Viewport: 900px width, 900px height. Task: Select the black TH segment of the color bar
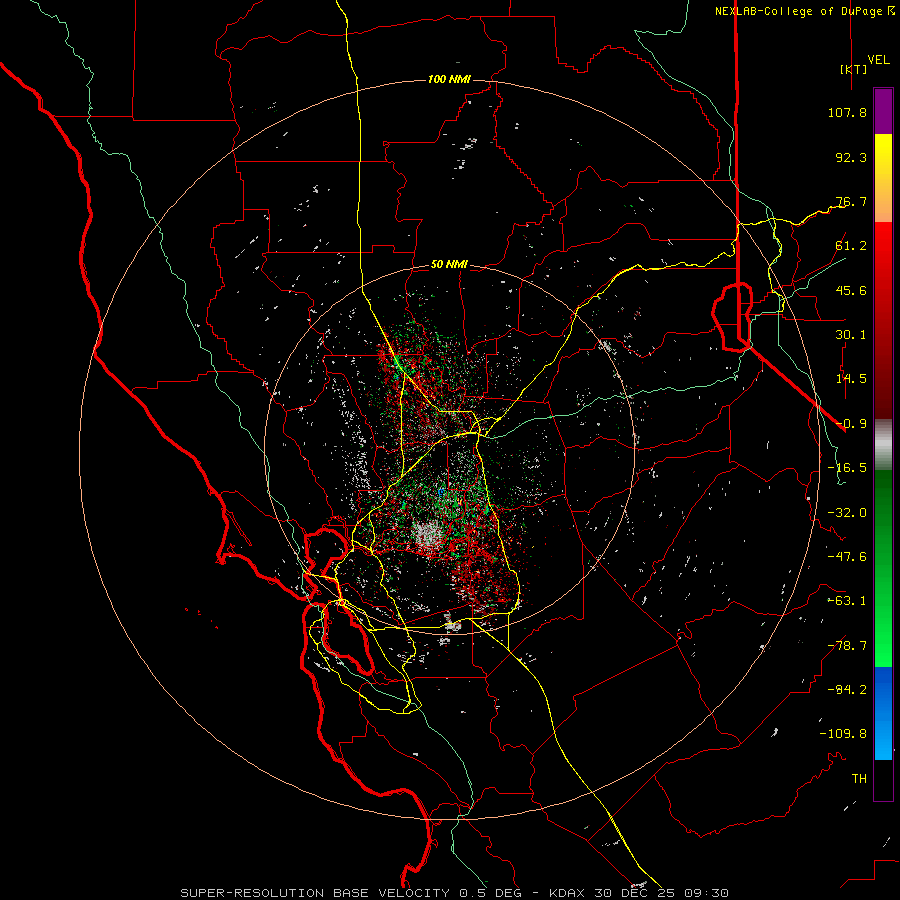point(883,780)
